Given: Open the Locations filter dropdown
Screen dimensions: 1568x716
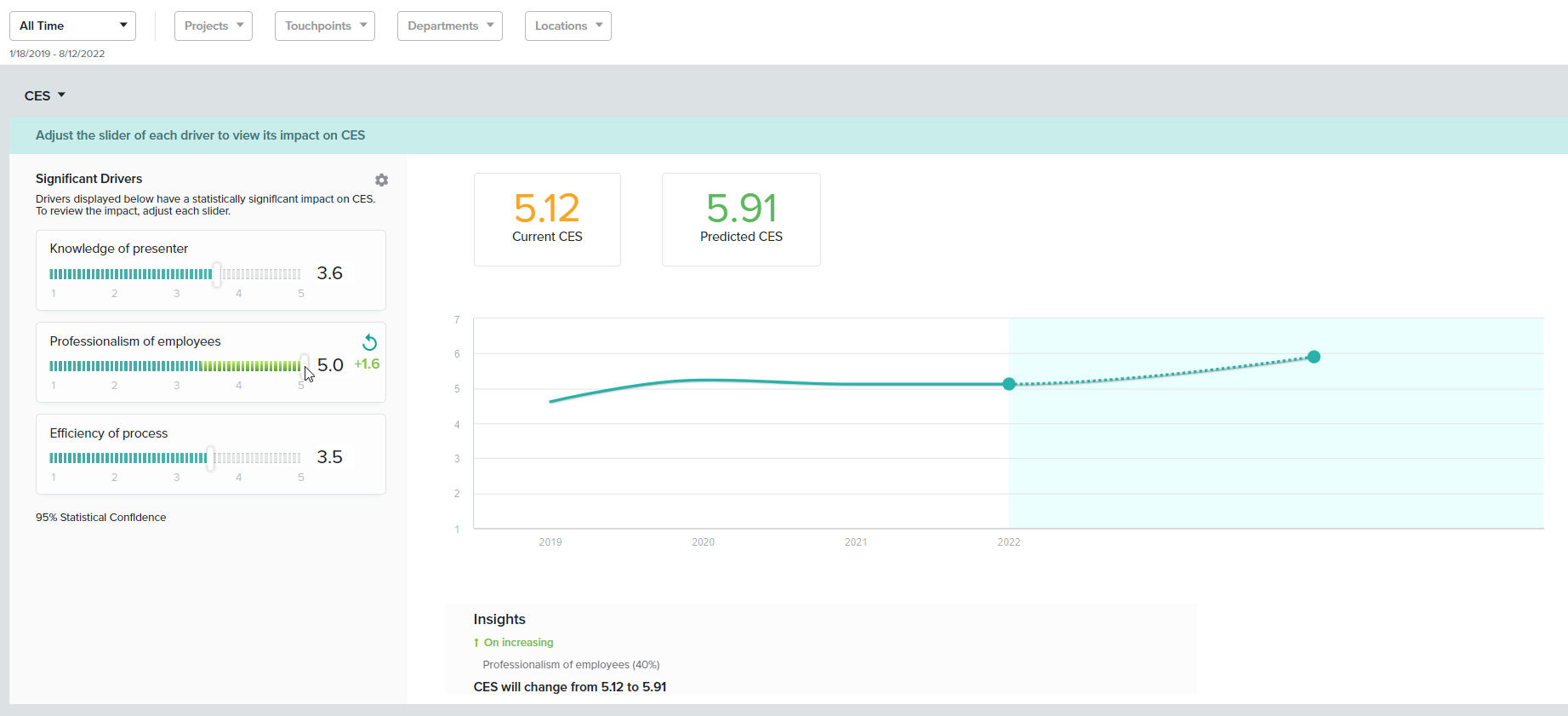Looking at the screenshot, I should tap(567, 26).
